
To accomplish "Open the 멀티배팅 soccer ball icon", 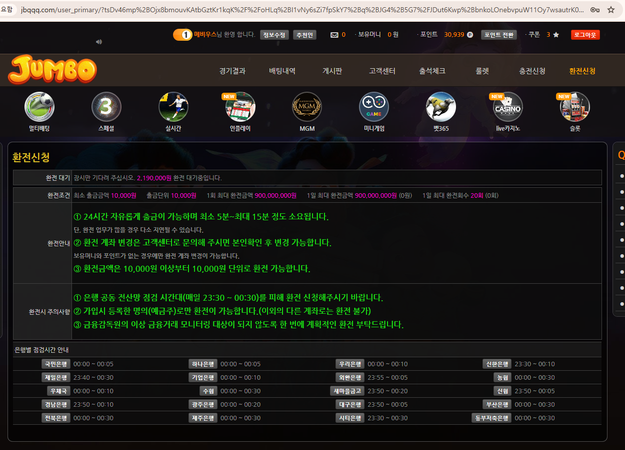I will click(39, 107).
